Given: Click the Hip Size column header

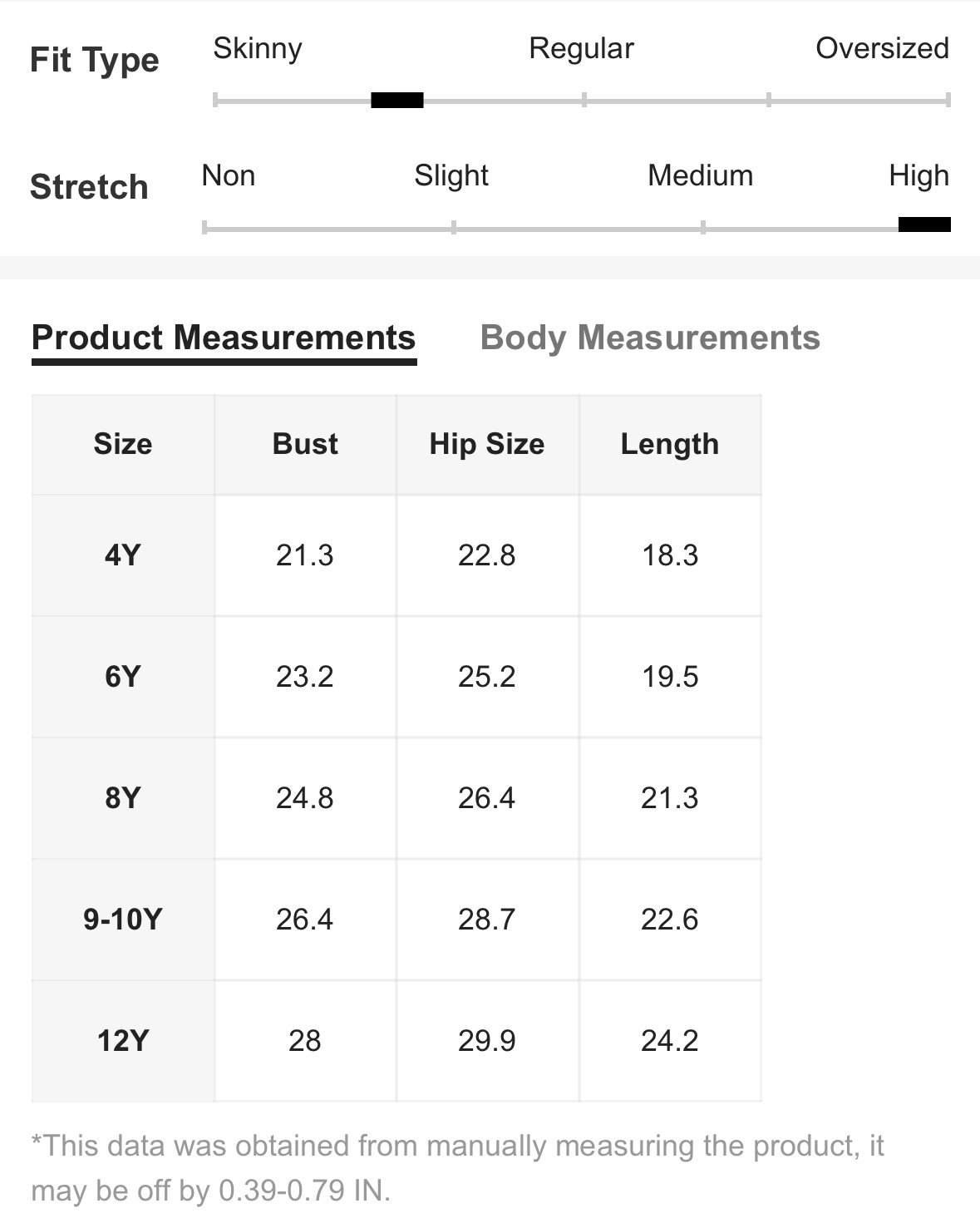Looking at the screenshot, I should click(x=487, y=444).
